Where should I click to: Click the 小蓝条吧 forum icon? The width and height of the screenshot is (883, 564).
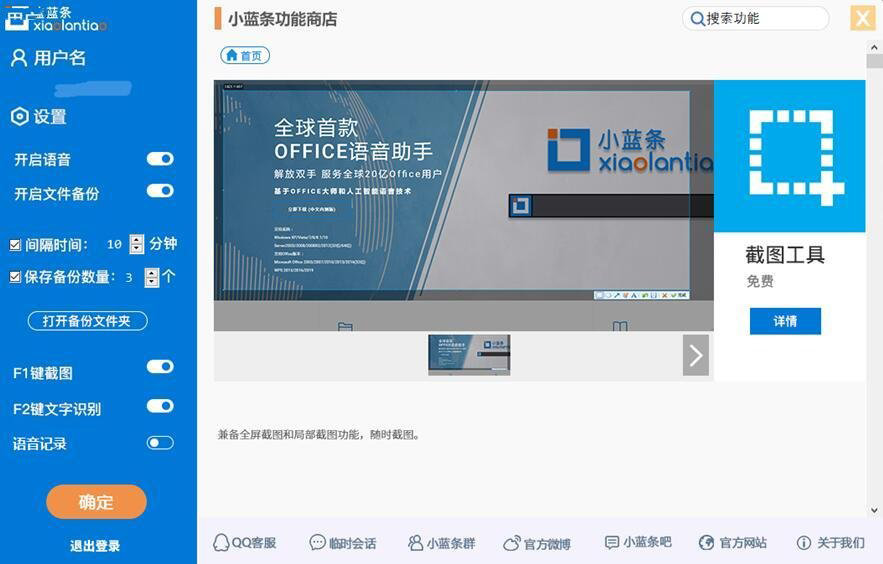[x=612, y=542]
